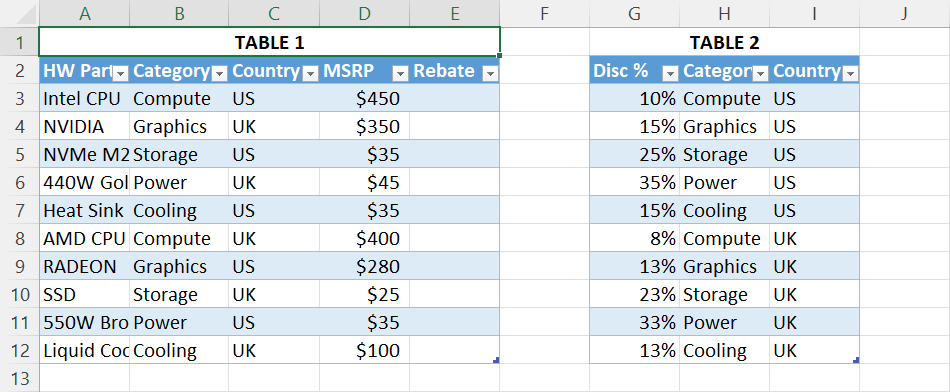The width and height of the screenshot is (950, 392).
Task: Select column A header
Action: coord(84,13)
